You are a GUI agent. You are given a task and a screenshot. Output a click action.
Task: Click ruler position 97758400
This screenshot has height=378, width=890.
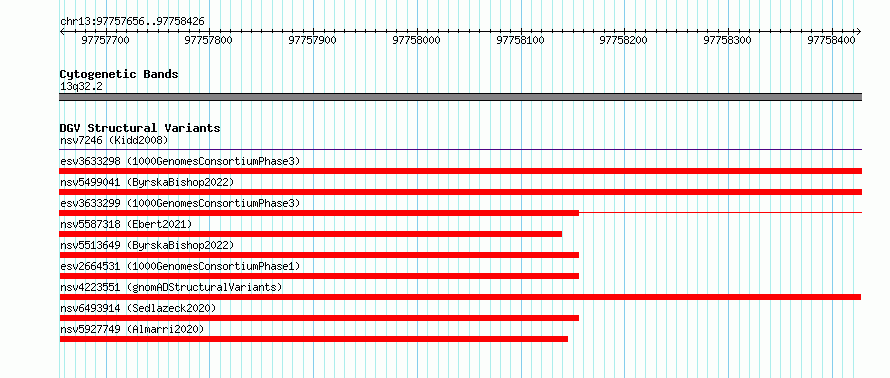point(832,40)
